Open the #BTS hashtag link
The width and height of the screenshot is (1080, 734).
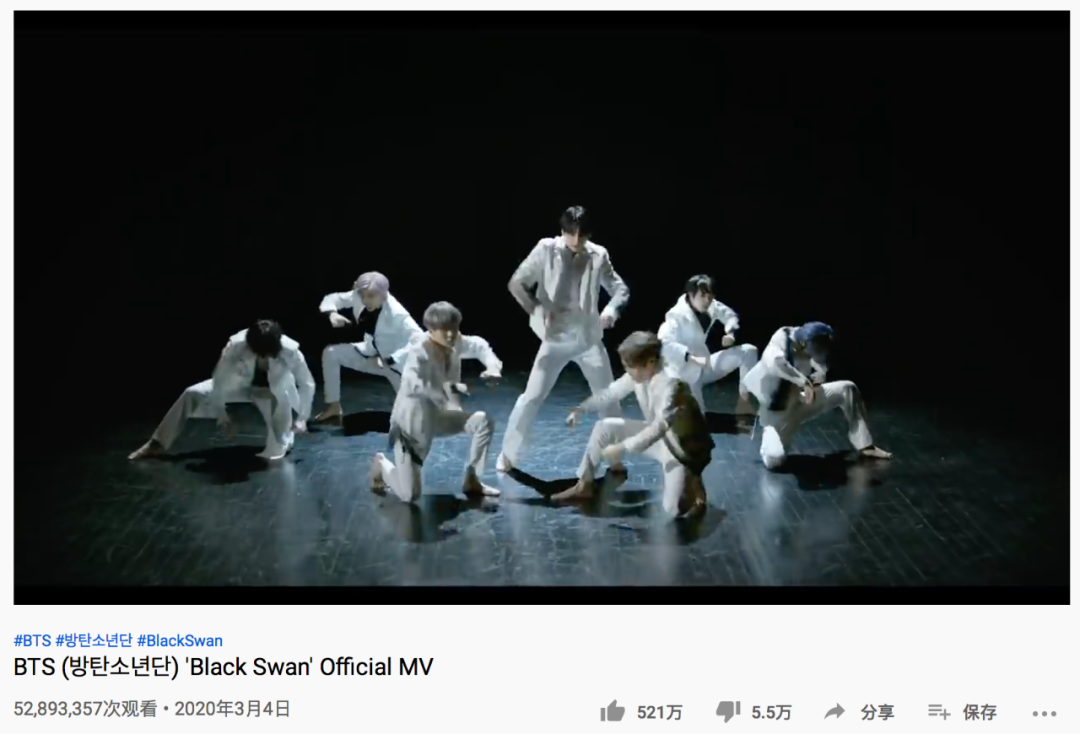(x=32, y=640)
